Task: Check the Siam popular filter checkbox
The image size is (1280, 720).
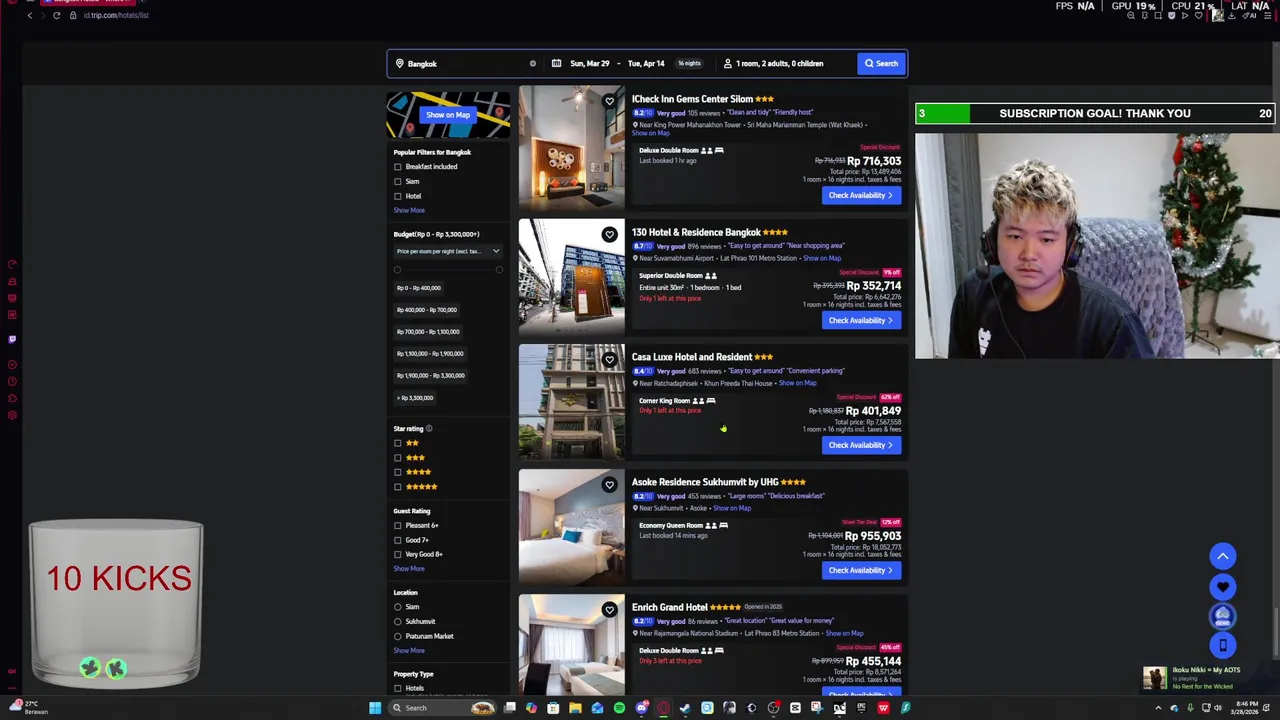Action: (398, 181)
